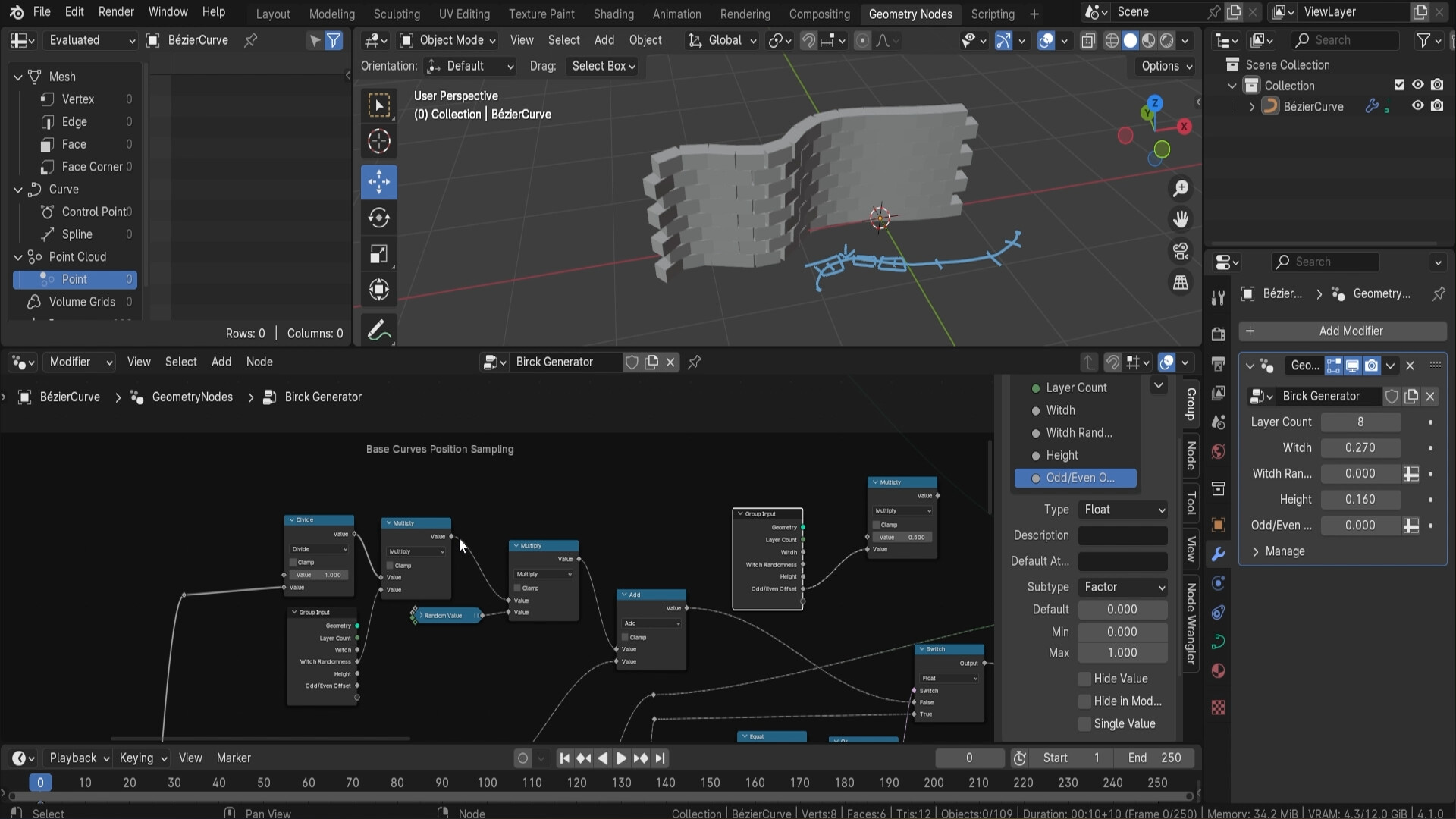
Task: Adjust the Witdh slider showing 0.270
Action: (1360, 447)
